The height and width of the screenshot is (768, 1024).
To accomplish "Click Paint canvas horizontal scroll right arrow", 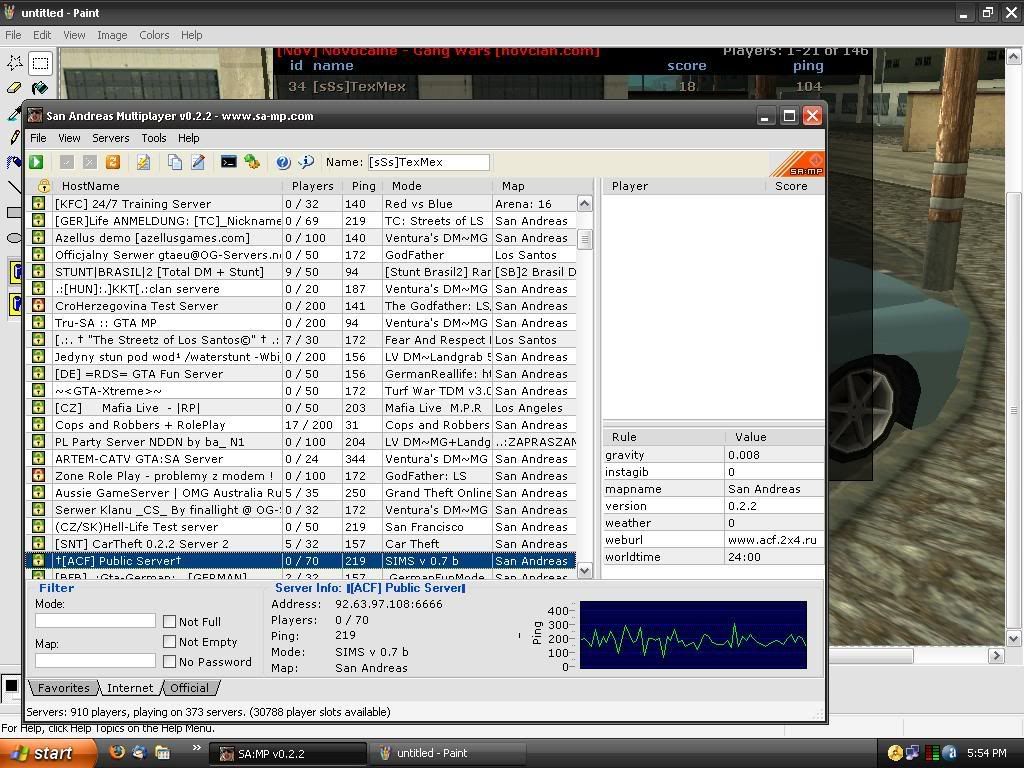I will point(996,655).
